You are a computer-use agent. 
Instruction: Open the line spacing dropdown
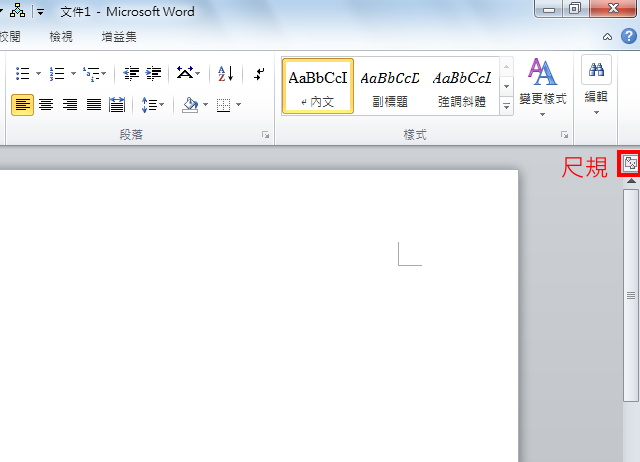point(152,104)
